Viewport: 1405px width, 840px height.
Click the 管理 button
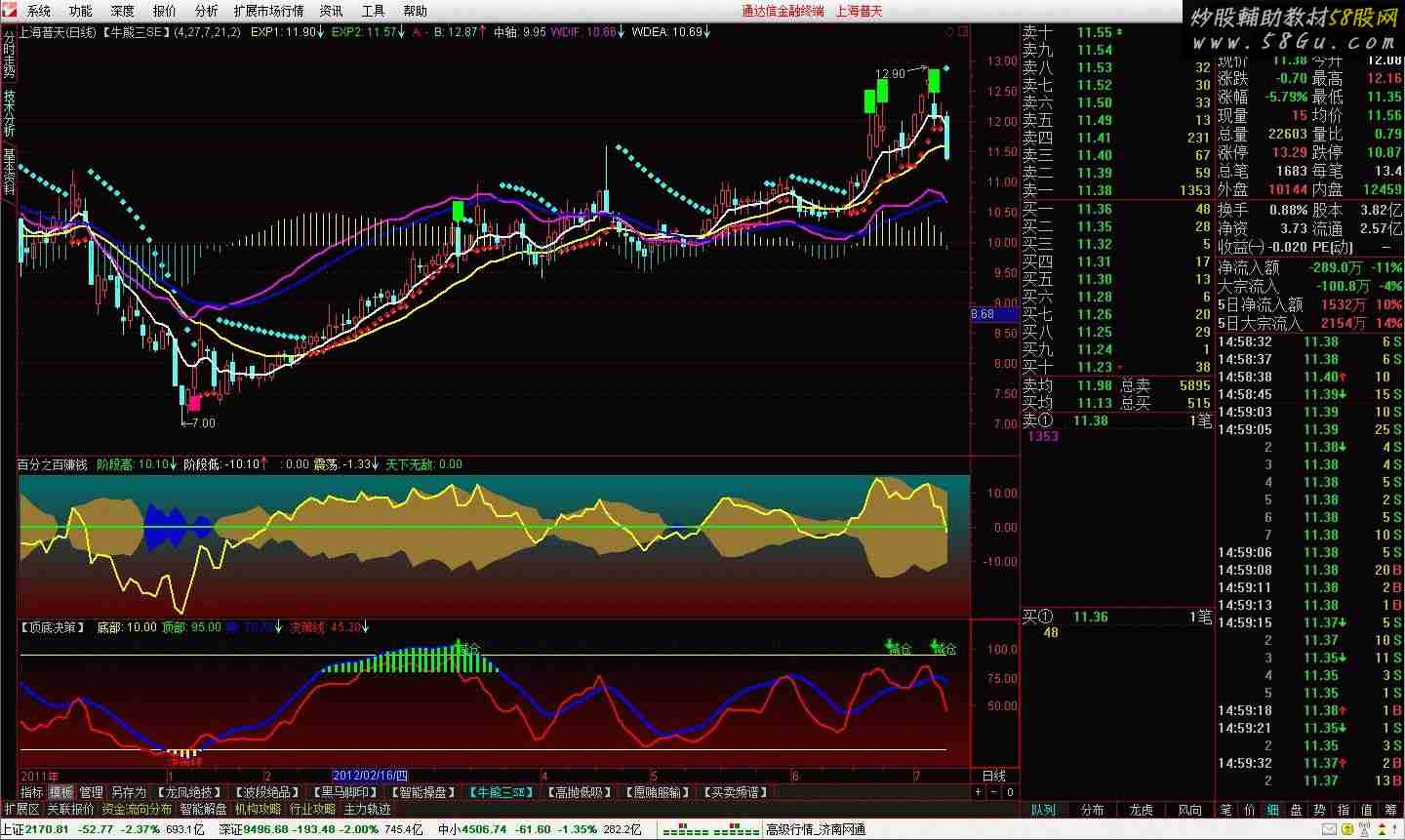pos(92,792)
